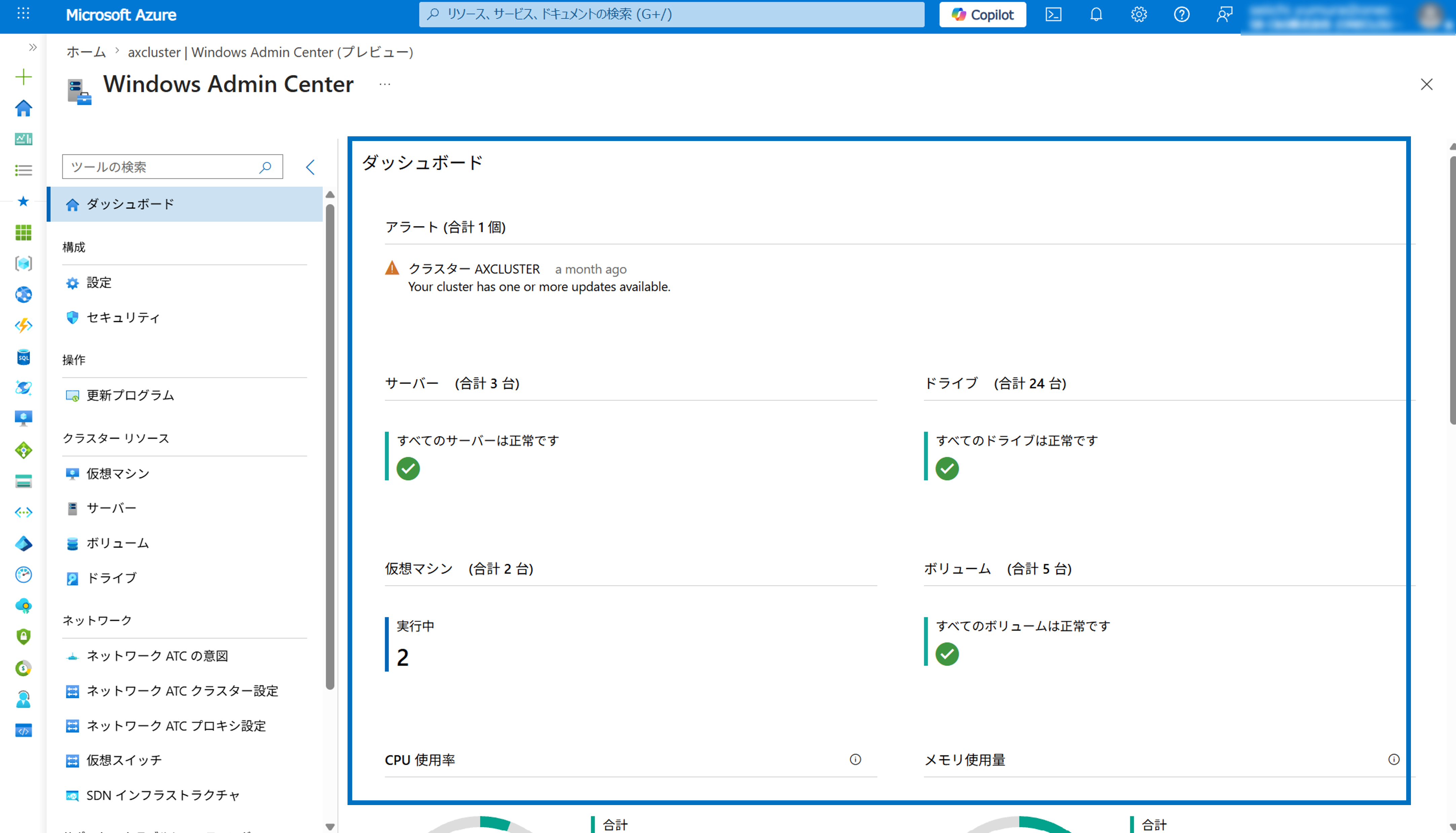Open SQL databases icon in left rail
This screenshot has width=1456, height=833.
[24, 357]
